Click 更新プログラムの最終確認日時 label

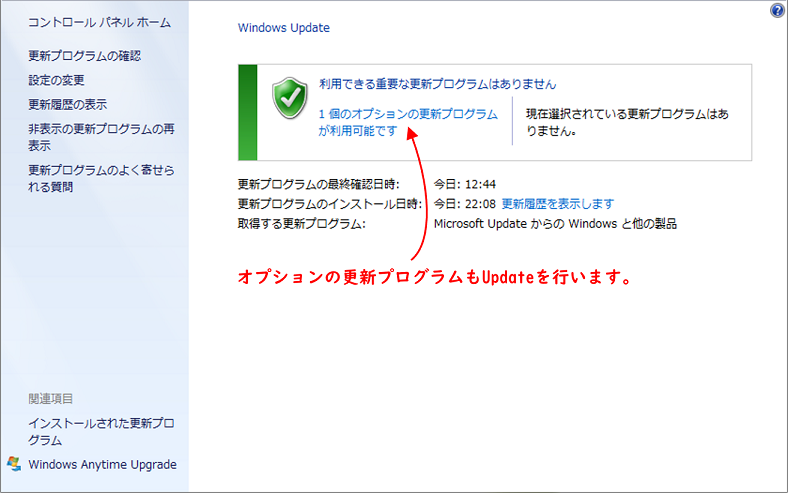[x=319, y=184]
